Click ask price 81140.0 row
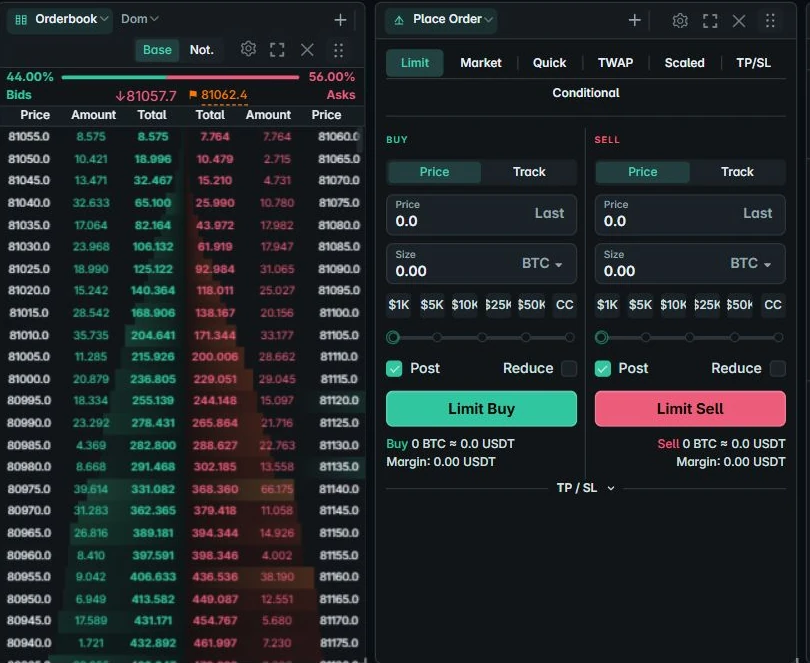The height and width of the screenshot is (663, 810). (274, 489)
